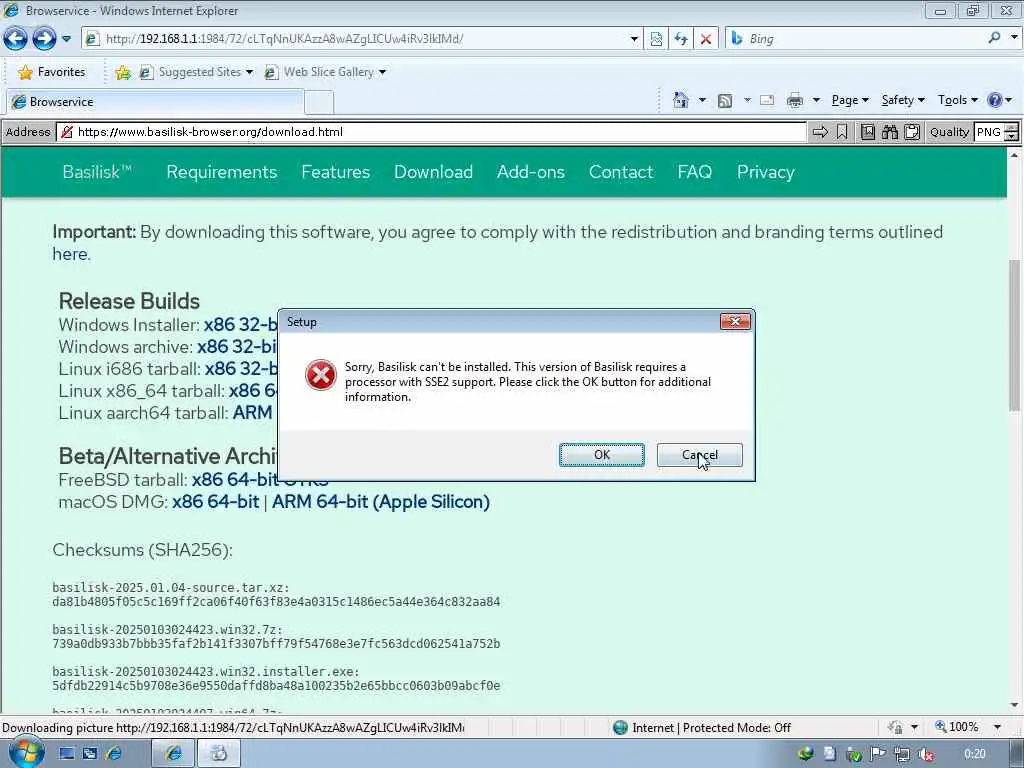The image size is (1024, 768).
Task: Open the Privacy nav item
Action: click(765, 172)
